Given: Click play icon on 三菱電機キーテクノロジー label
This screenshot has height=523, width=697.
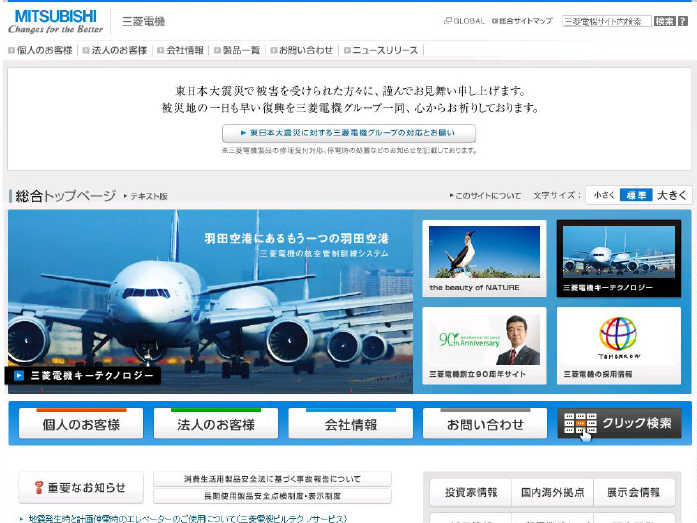Looking at the screenshot, I should click(x=19, y=375).
